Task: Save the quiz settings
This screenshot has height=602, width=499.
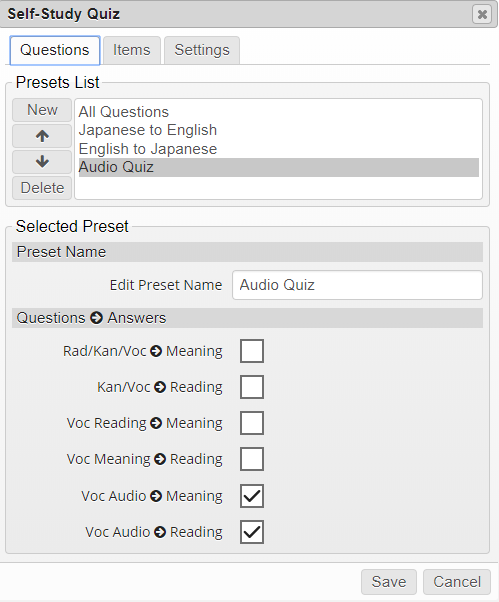Action: click(x=388, y=582)
